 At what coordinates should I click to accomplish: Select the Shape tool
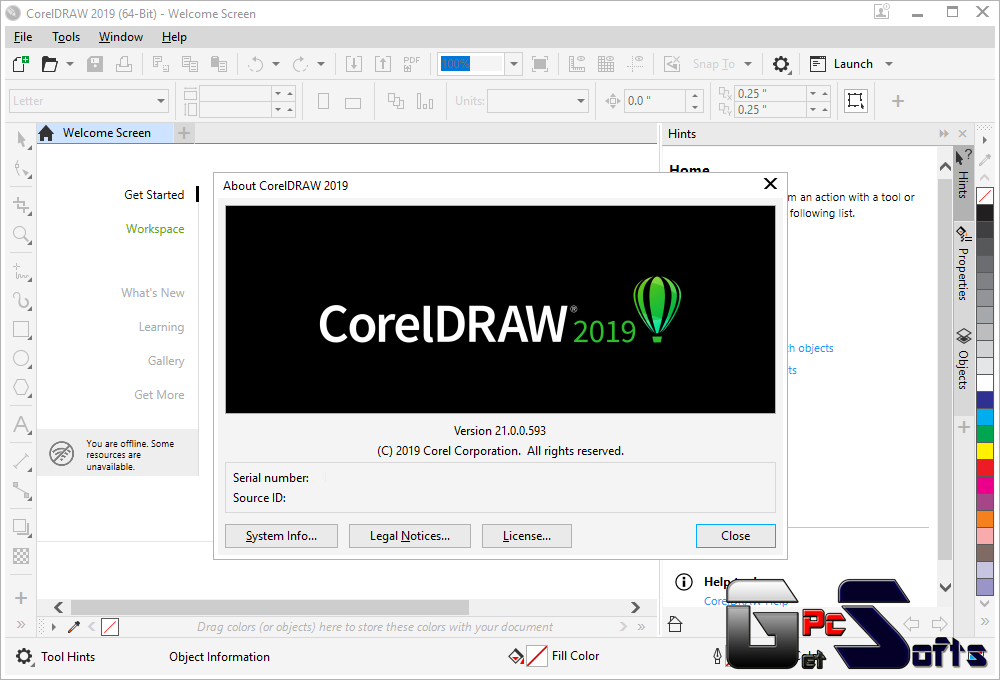click(22, 170)
